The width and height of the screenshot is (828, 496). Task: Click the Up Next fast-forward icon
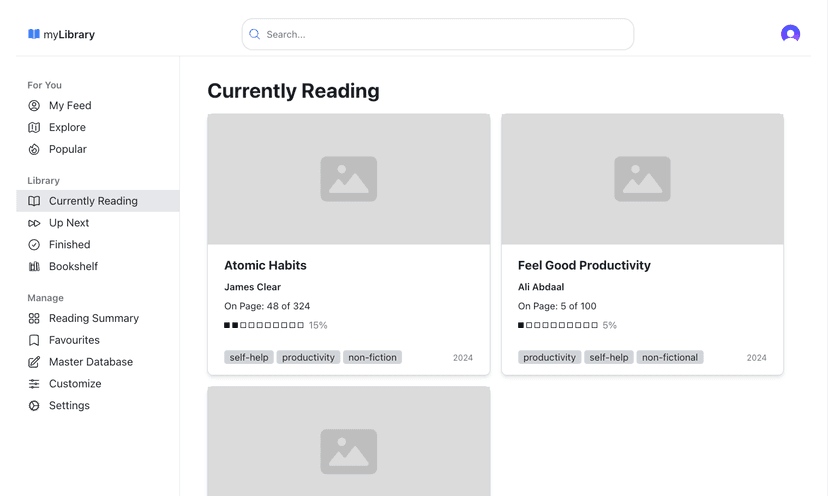pyautogui.click(x=34, y=223)
